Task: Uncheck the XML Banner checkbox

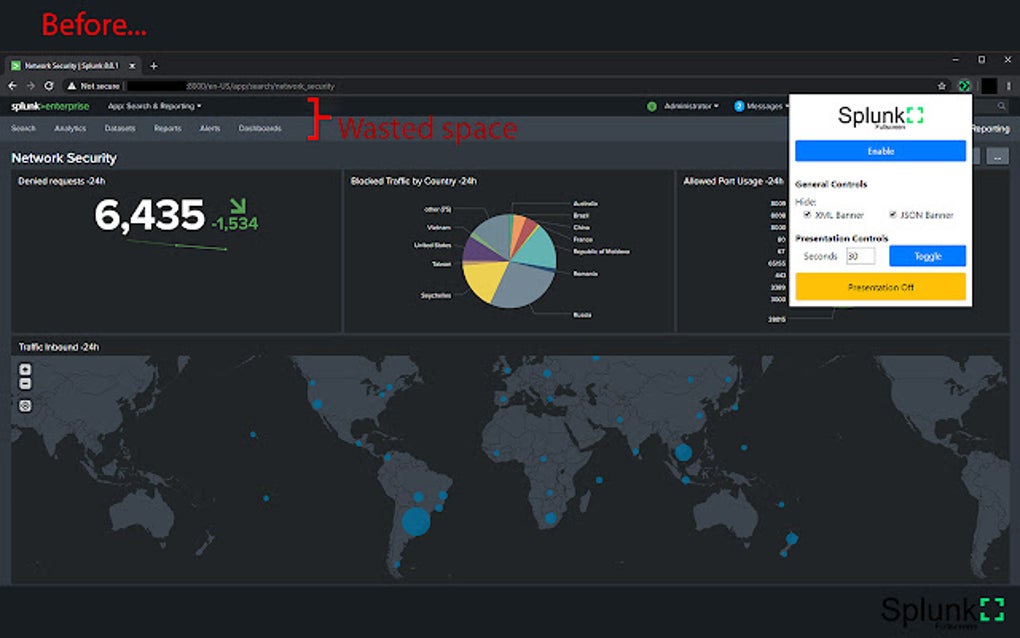Action: pyautogui.click(x=807, y=214)
